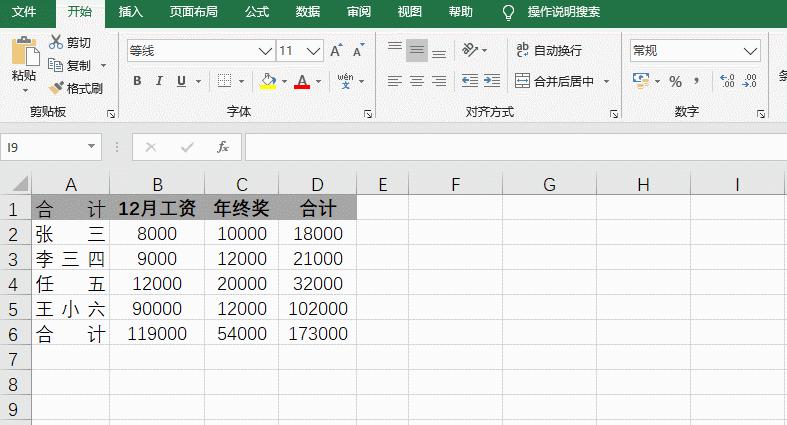The width and height of the screenshot is (787, 425).
Task: Toggle italic formatting
Action: (159, 81)
